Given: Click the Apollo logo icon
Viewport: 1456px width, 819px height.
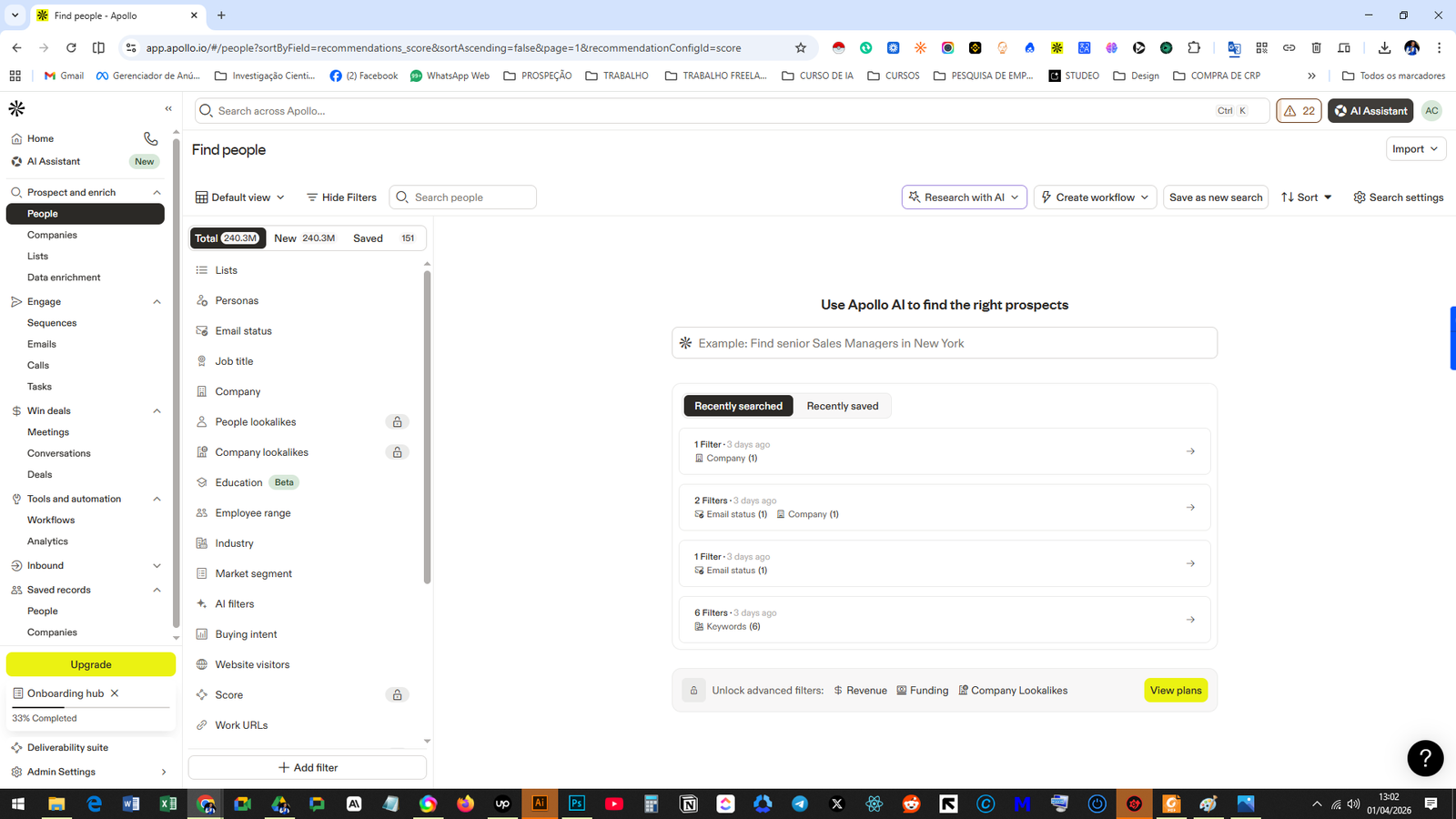Looking at the screenshot, I should (x=16, y=108).
